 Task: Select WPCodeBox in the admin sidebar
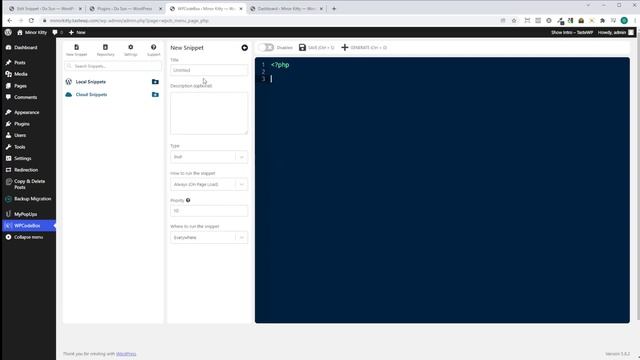(29, 226)
